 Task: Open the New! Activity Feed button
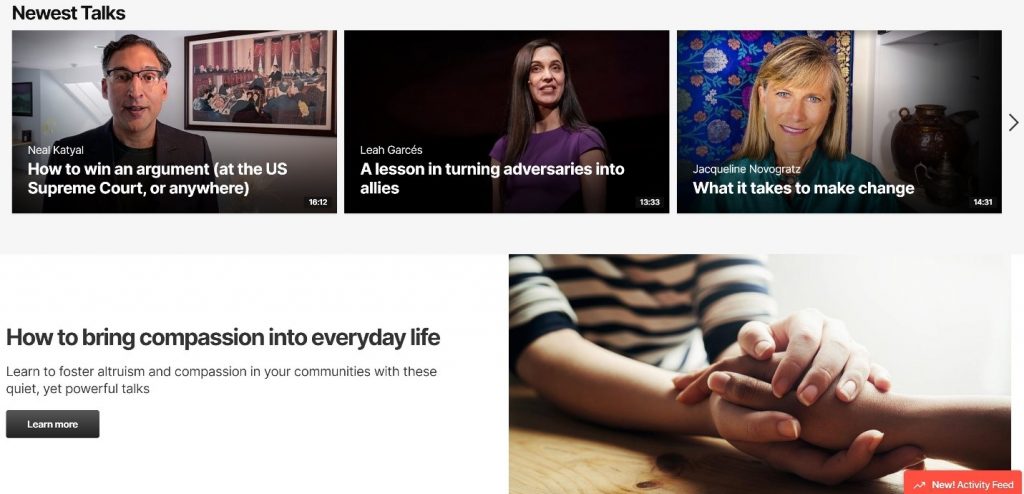coord(964,484)
